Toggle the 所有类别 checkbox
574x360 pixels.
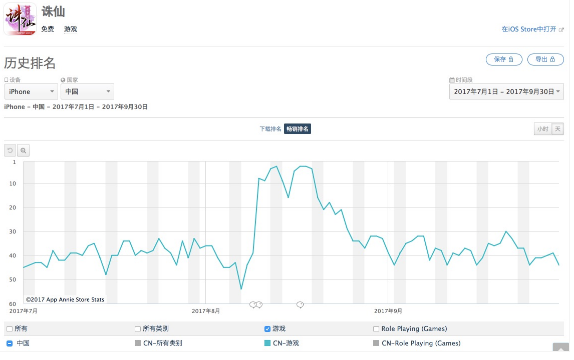click(138, 329)
